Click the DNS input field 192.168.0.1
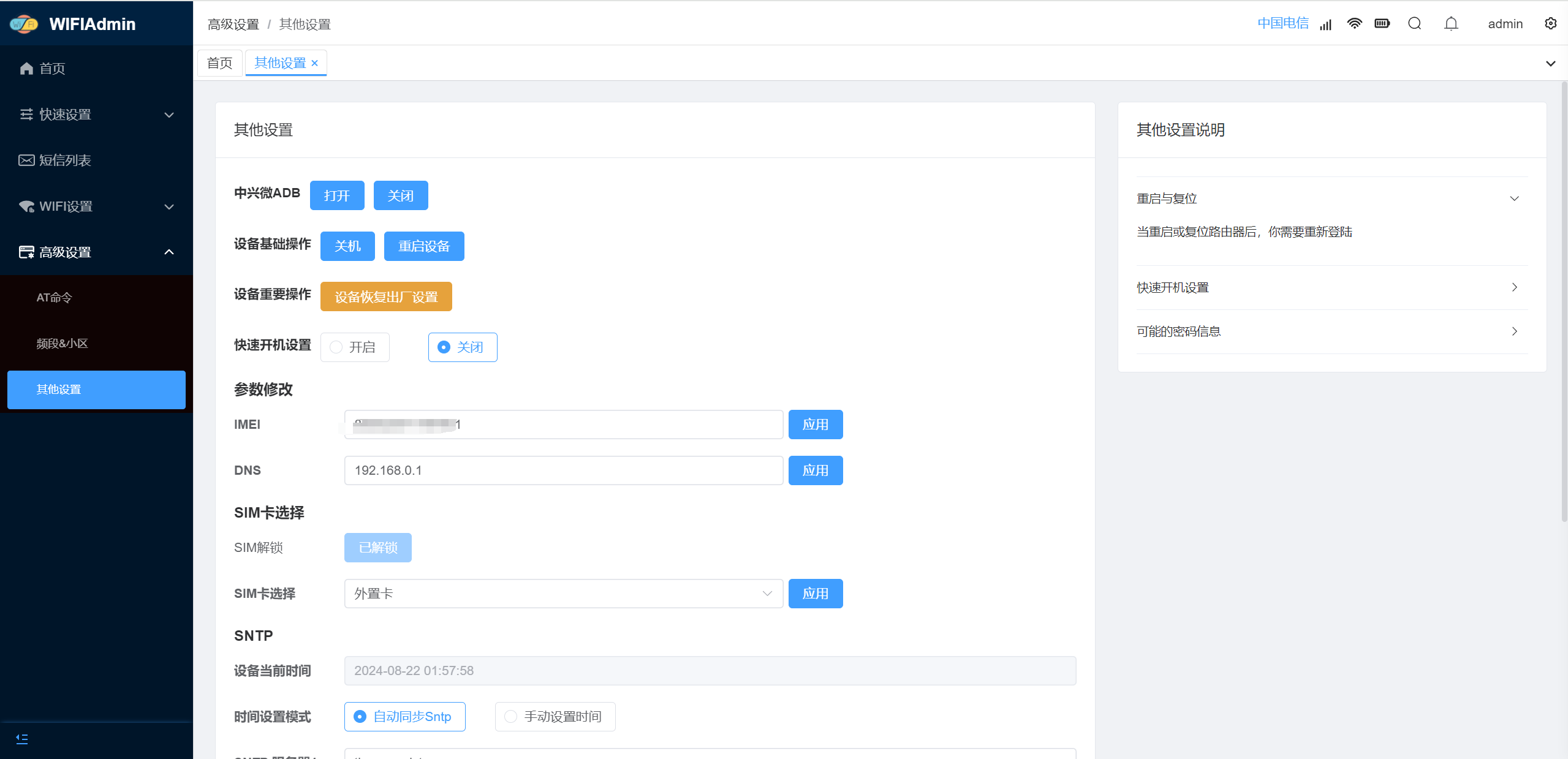 click(x=564, y=470)
